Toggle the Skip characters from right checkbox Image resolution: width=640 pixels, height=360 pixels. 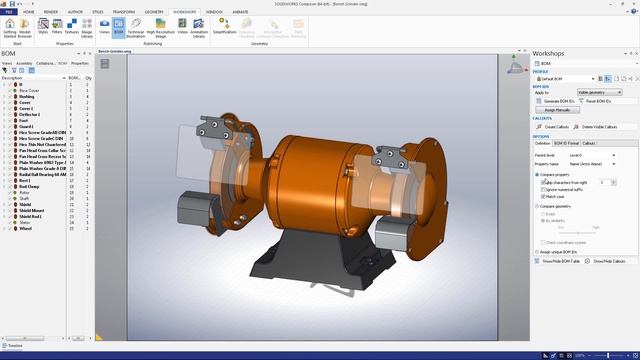click(543, 182)
